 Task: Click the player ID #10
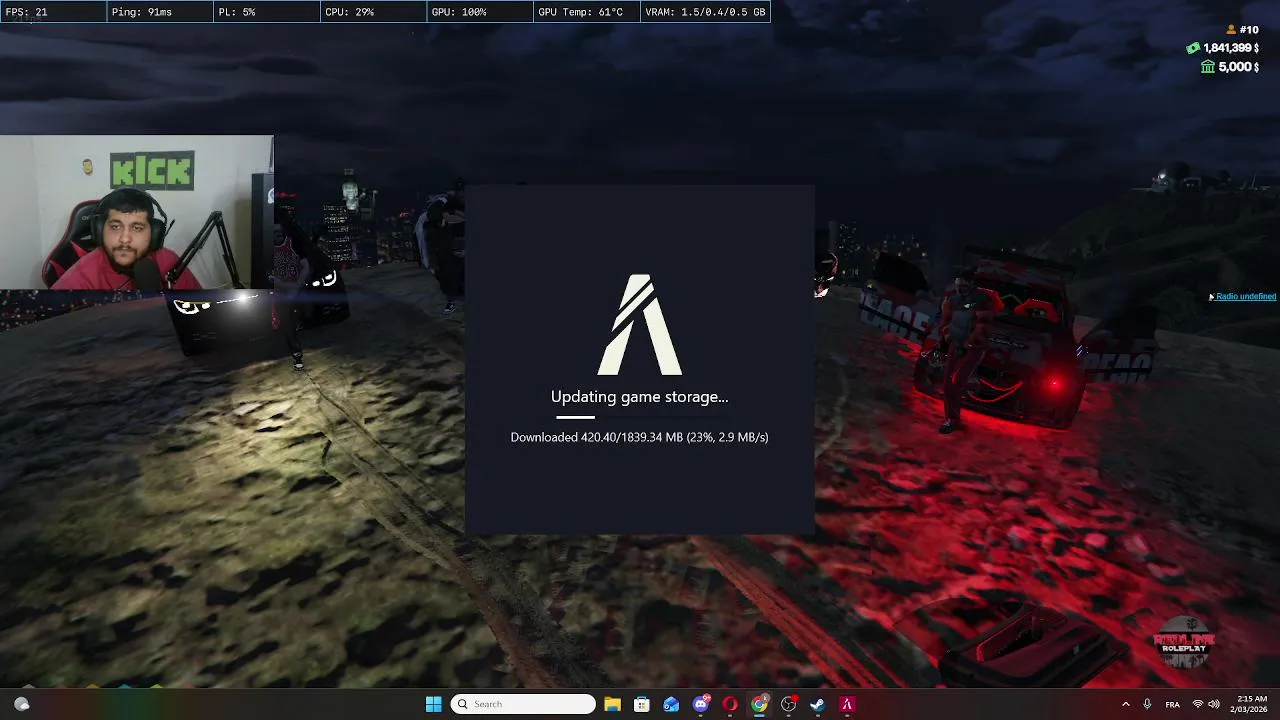pos(1249,30)
